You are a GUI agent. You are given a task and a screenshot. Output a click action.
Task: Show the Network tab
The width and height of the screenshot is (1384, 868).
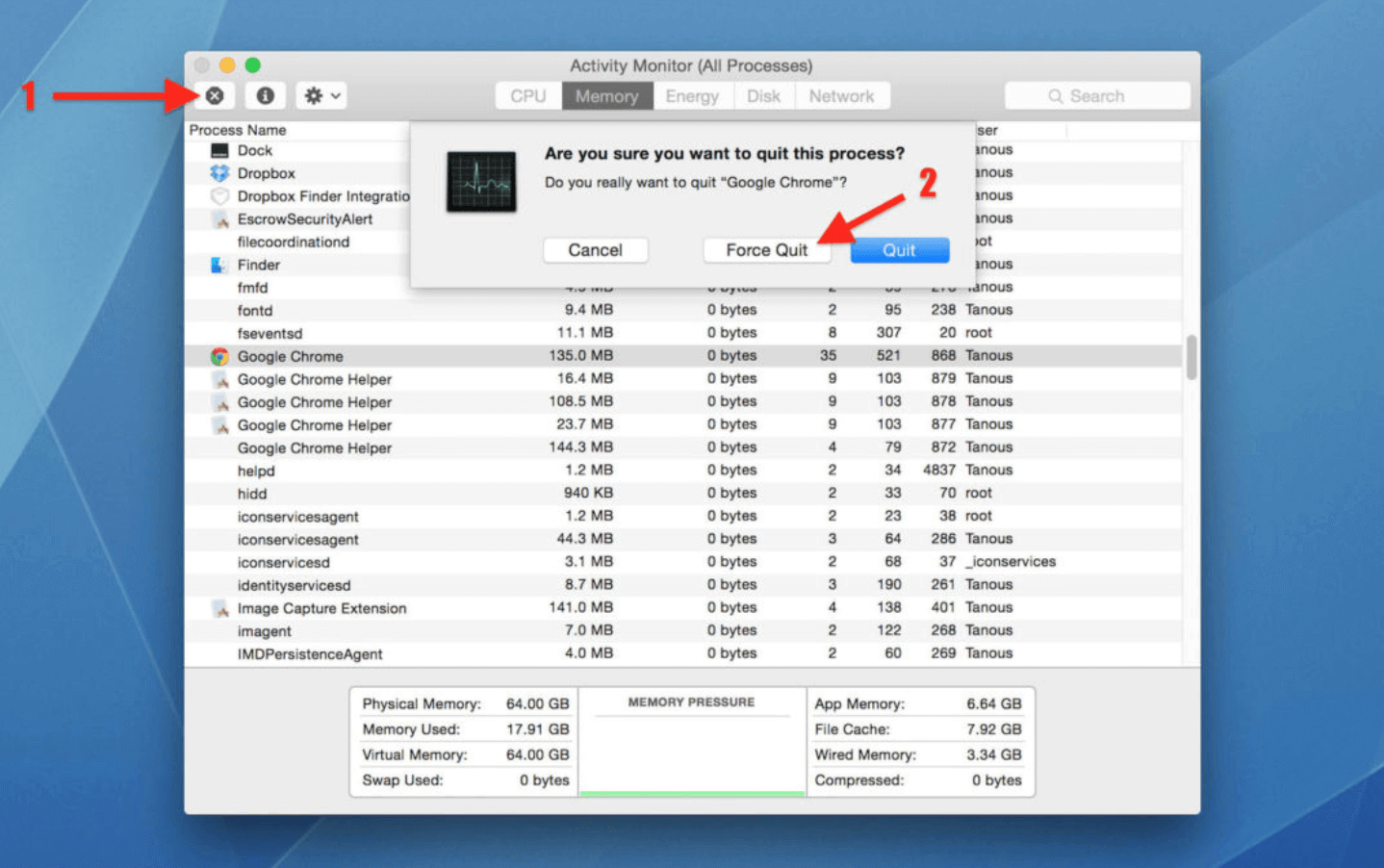tap(841, 96)
